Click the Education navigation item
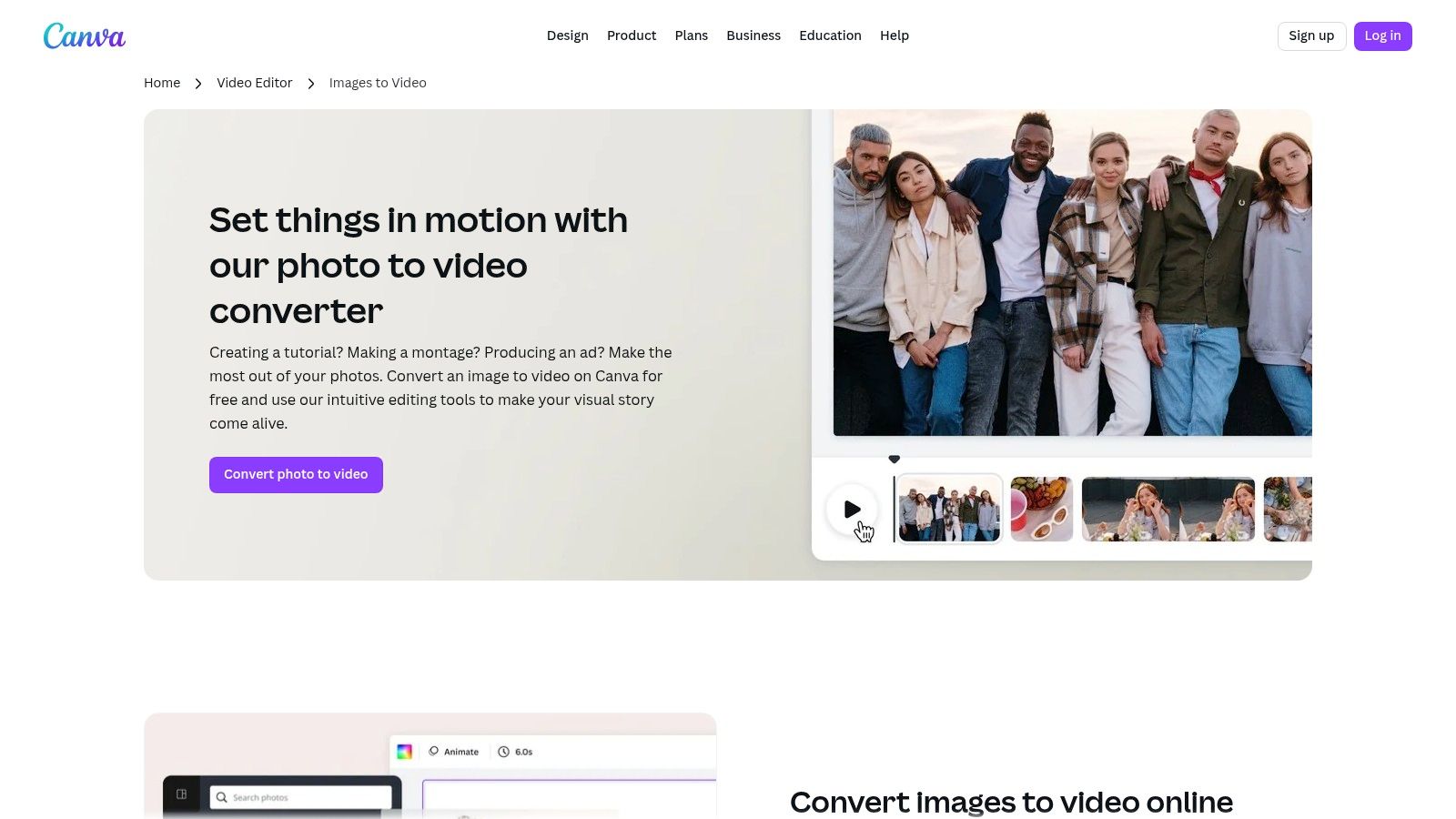1456x819 pixels. pyautogui.click(x=830, y=35)
